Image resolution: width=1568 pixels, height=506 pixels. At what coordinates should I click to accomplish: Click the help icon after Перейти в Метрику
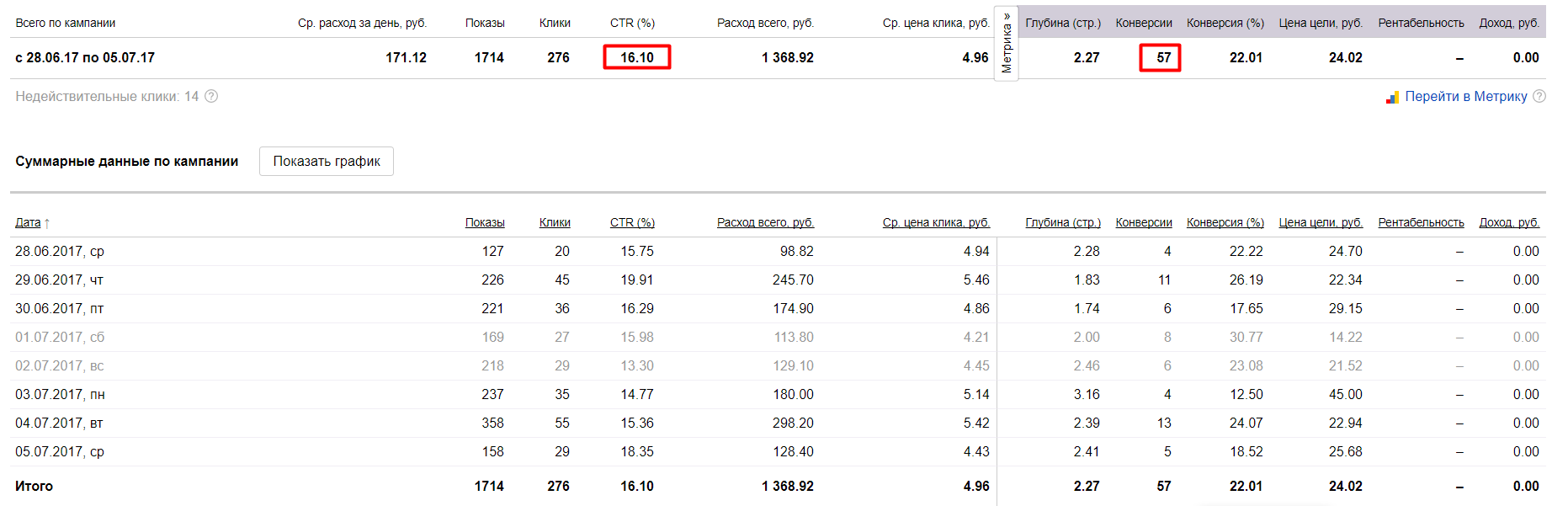click(x=1539, y=96)
